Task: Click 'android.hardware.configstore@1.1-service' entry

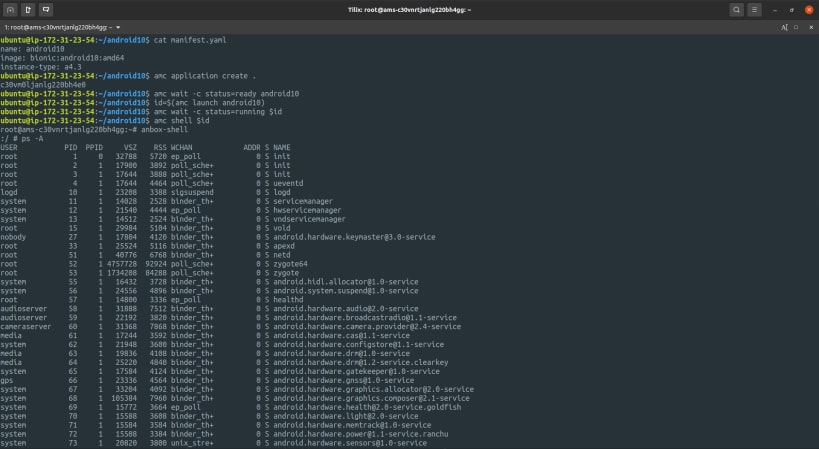Action: pyautogui.click(x=358, y=345)
